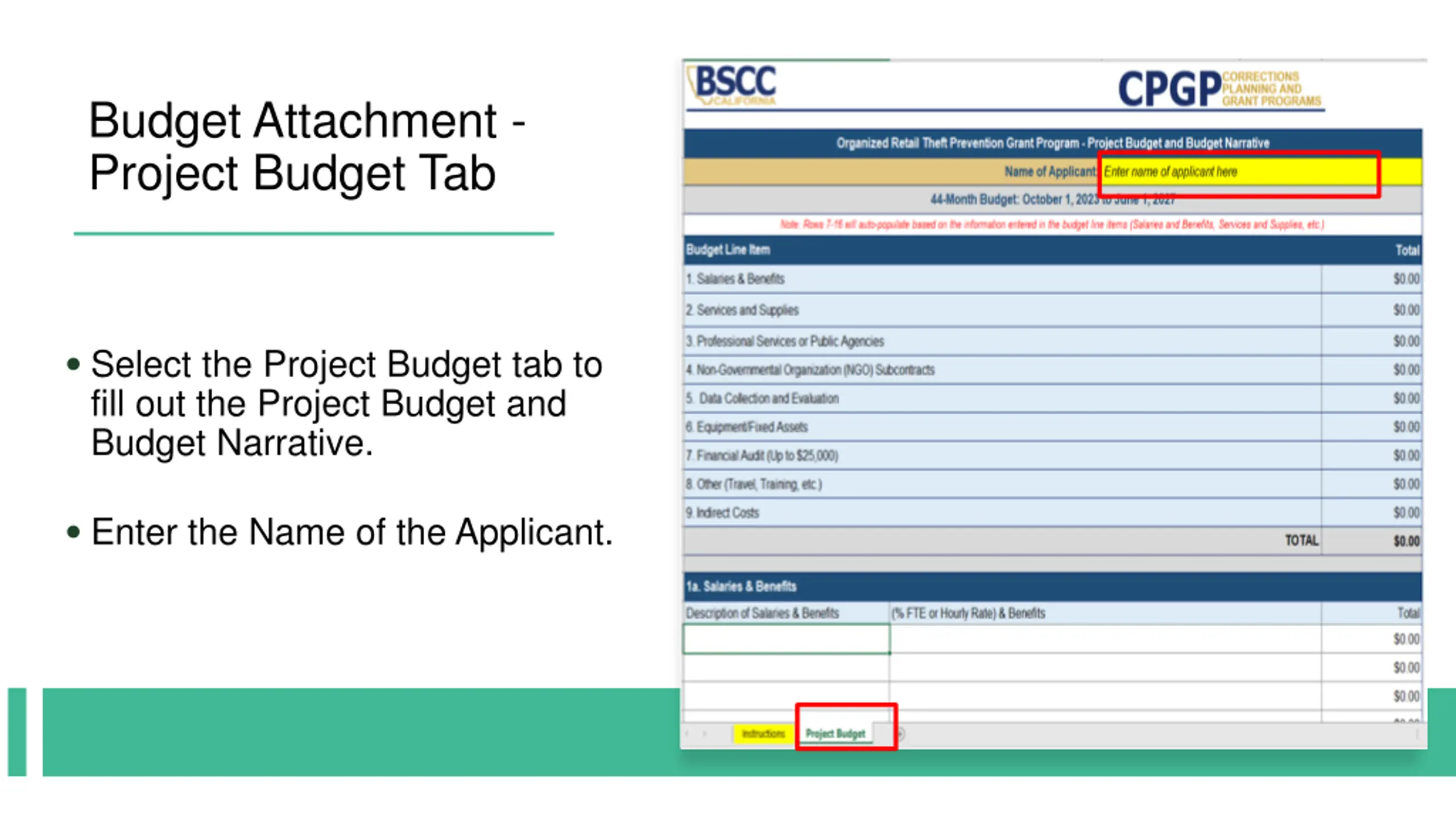Select '3. Professional Services or Public Agencies' cell
This screenshot has height=819, width=1456.
coord(1002,341)
